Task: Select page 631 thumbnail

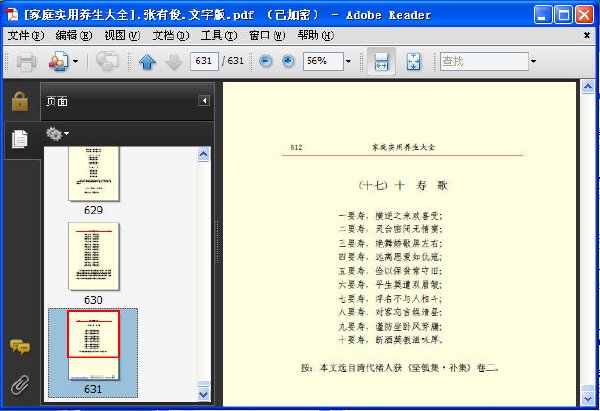Action: click(94, 345)
